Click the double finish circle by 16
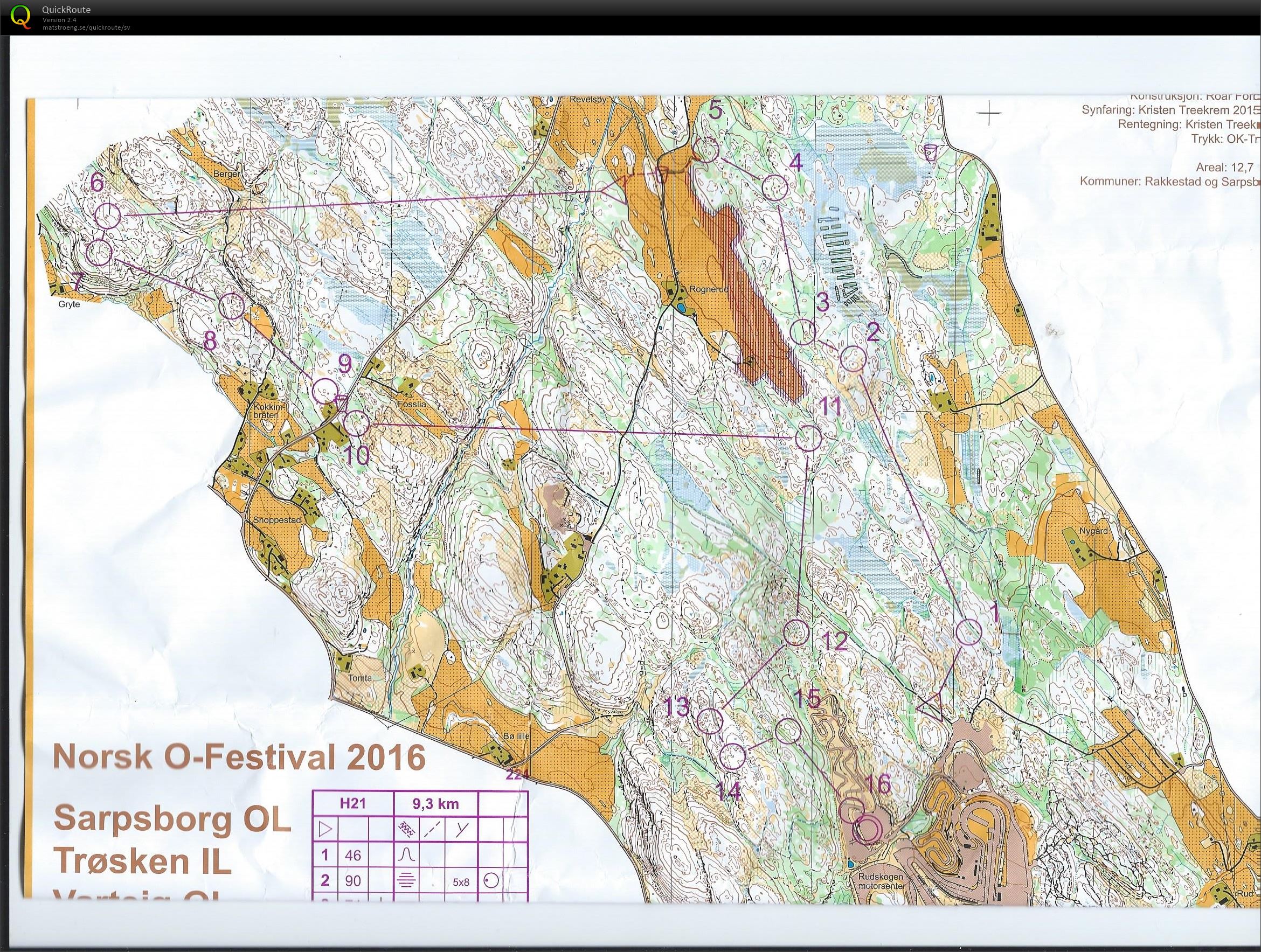The height and width of the screenshot is (952, 1261). 867,830
